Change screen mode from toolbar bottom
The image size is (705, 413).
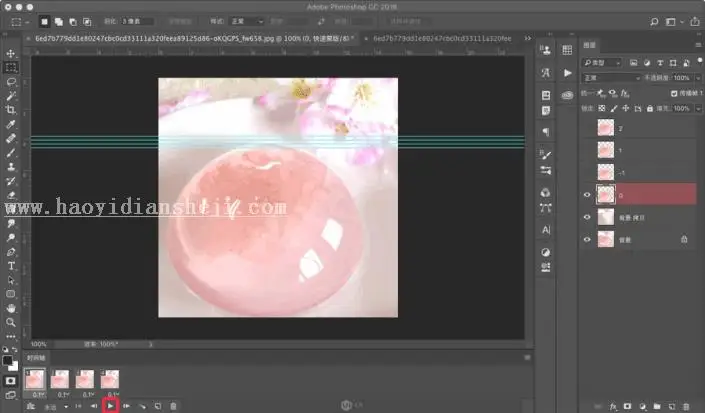(11, 395)
